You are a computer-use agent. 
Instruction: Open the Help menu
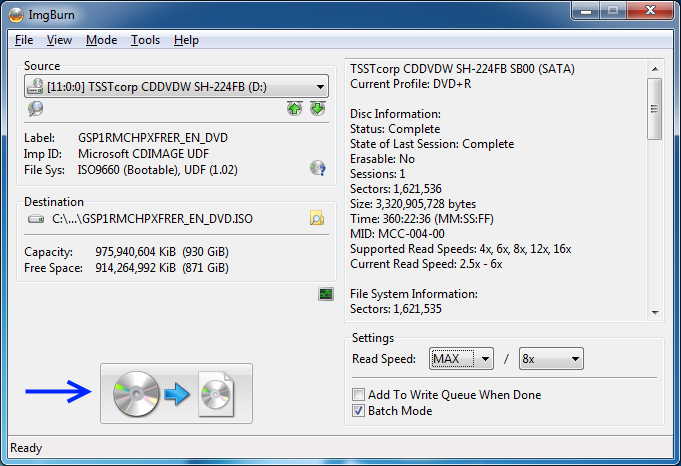pos(186,40)
